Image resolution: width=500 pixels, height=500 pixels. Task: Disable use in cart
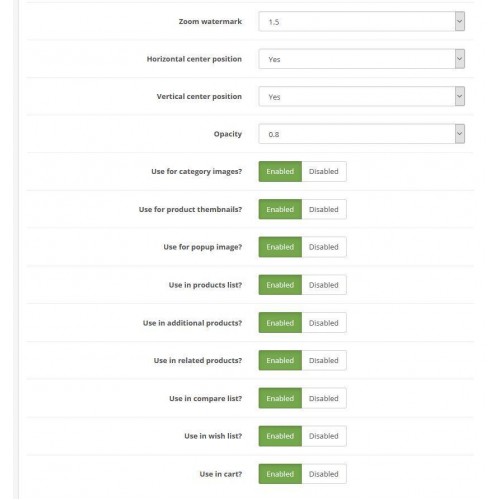tap(324, 474)
